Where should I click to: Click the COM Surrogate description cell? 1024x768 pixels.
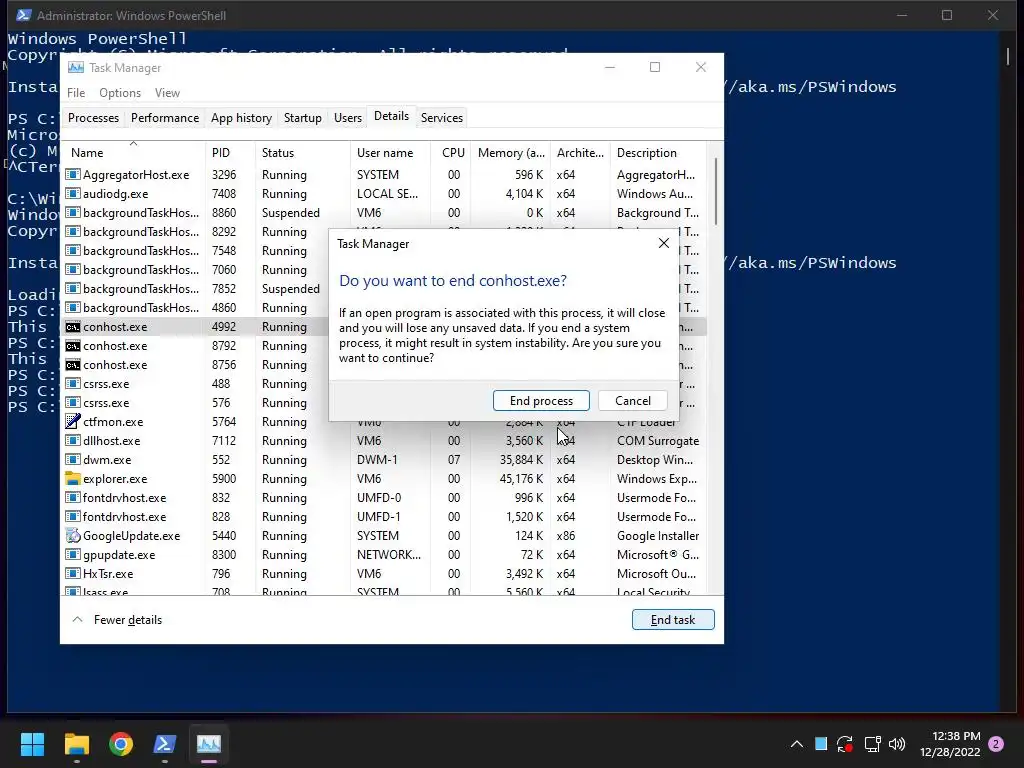(658, 441)
